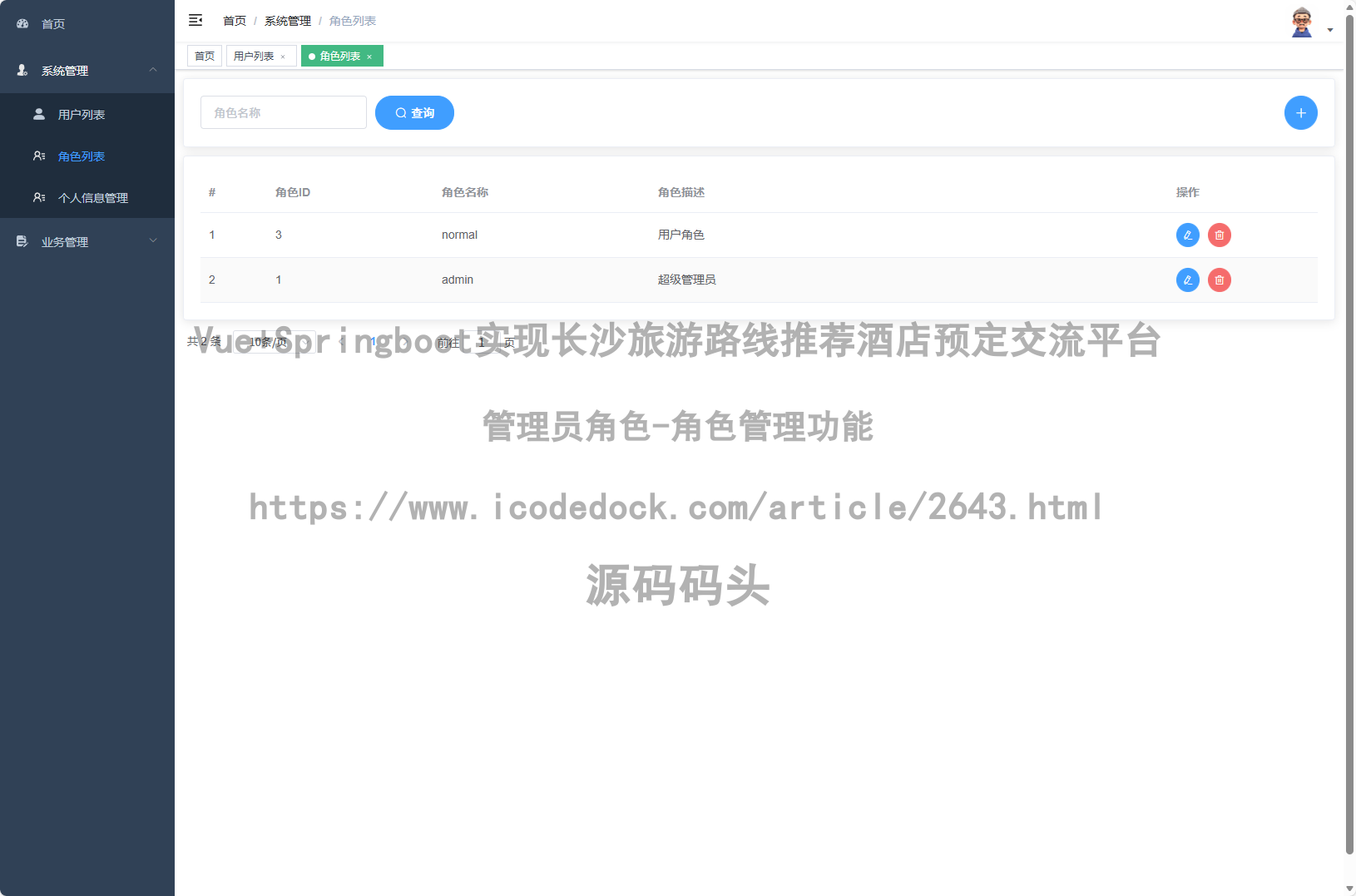Select the 首页 tab above the search bar

click(204, 56)
